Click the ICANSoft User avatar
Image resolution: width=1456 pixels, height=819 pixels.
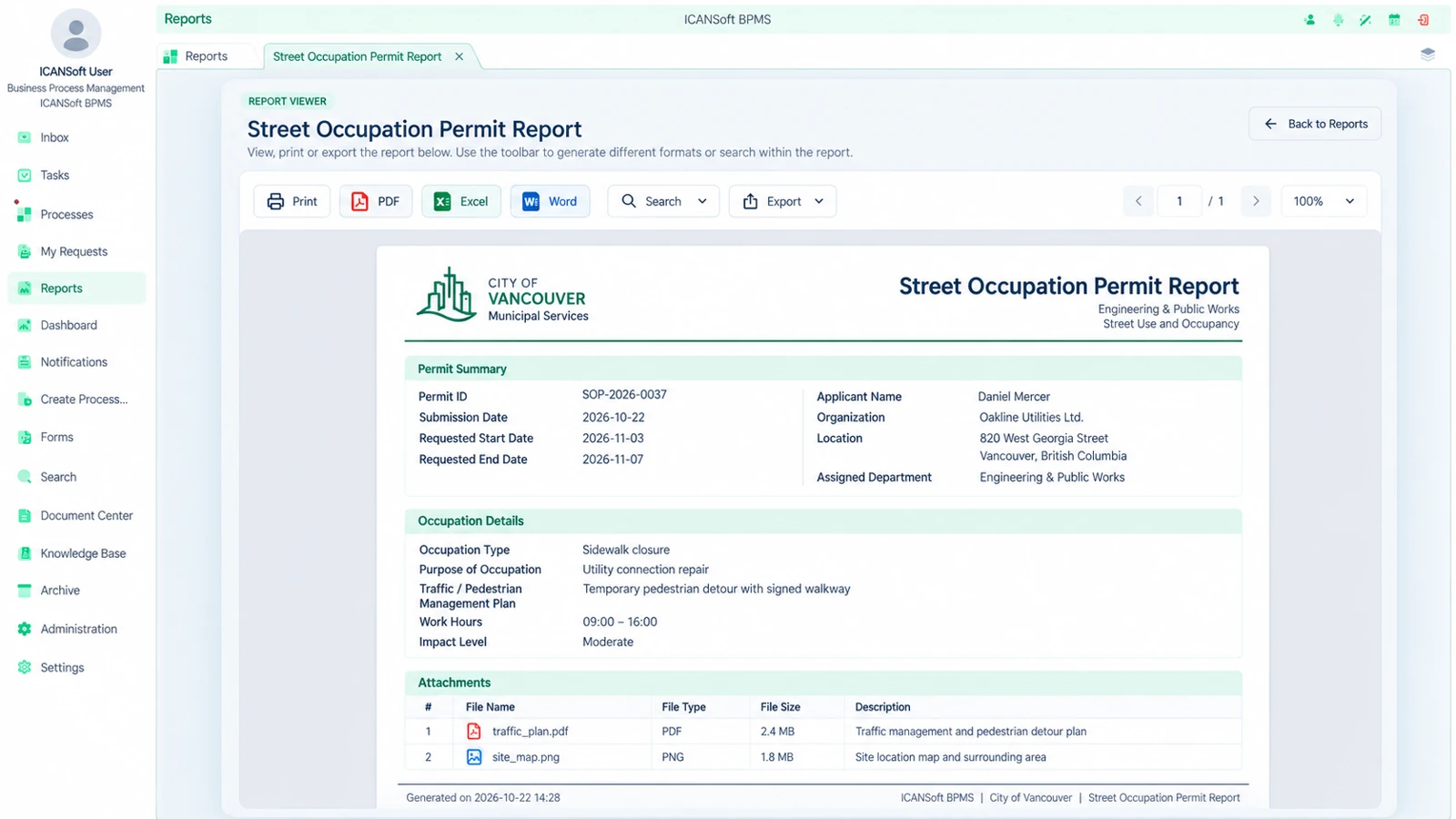(x=76, y=34)
